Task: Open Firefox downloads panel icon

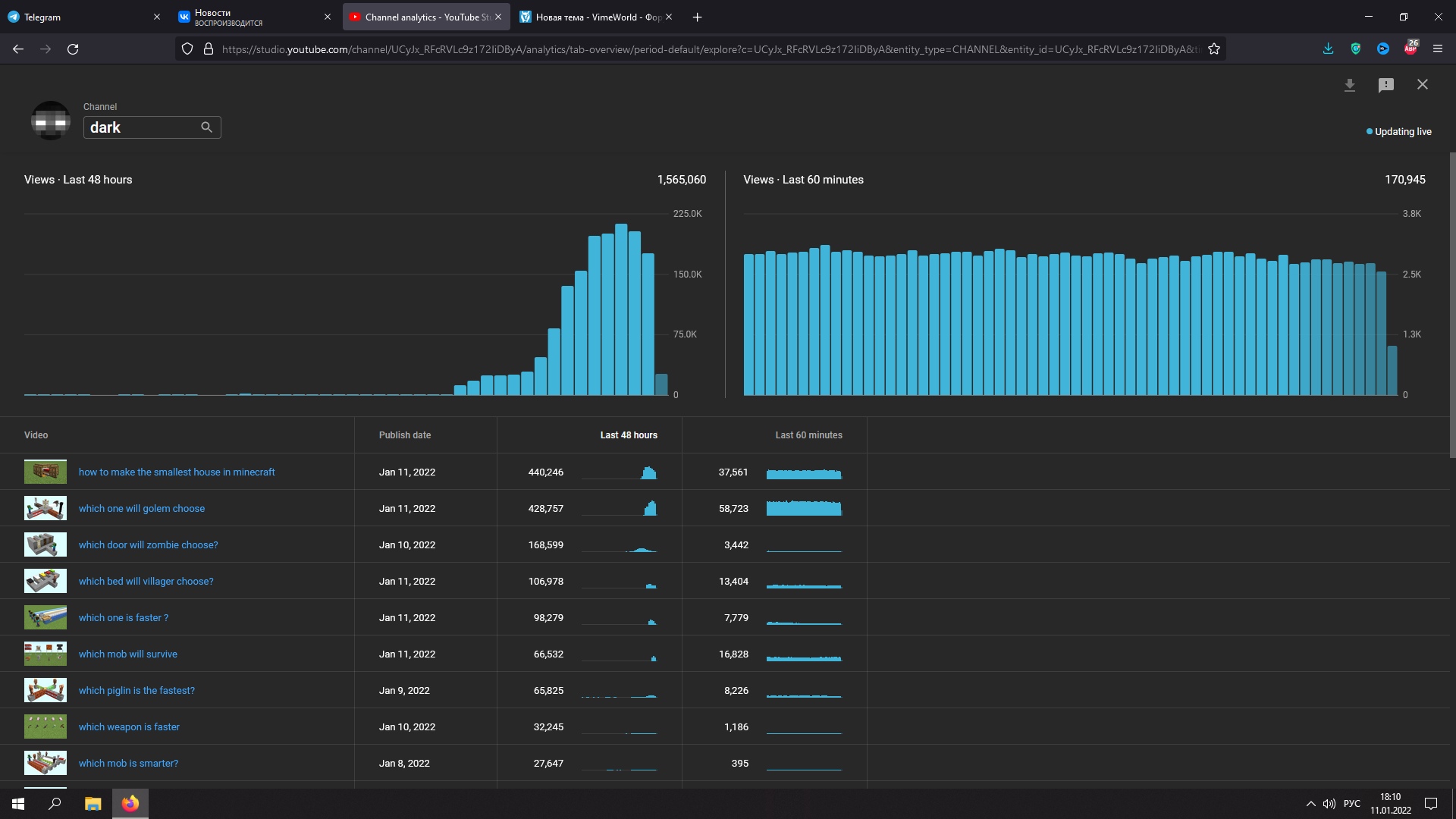Action: click(x=1328, y=49)
